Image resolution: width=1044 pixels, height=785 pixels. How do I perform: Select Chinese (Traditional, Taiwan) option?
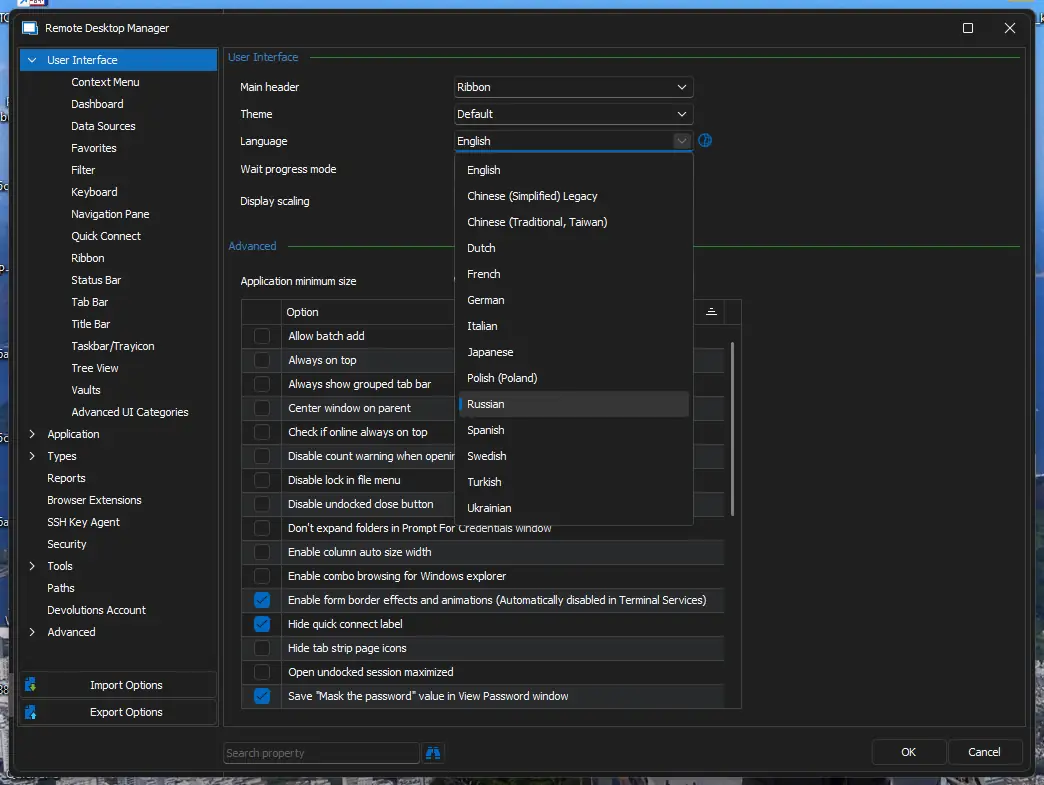coord(573,222)
